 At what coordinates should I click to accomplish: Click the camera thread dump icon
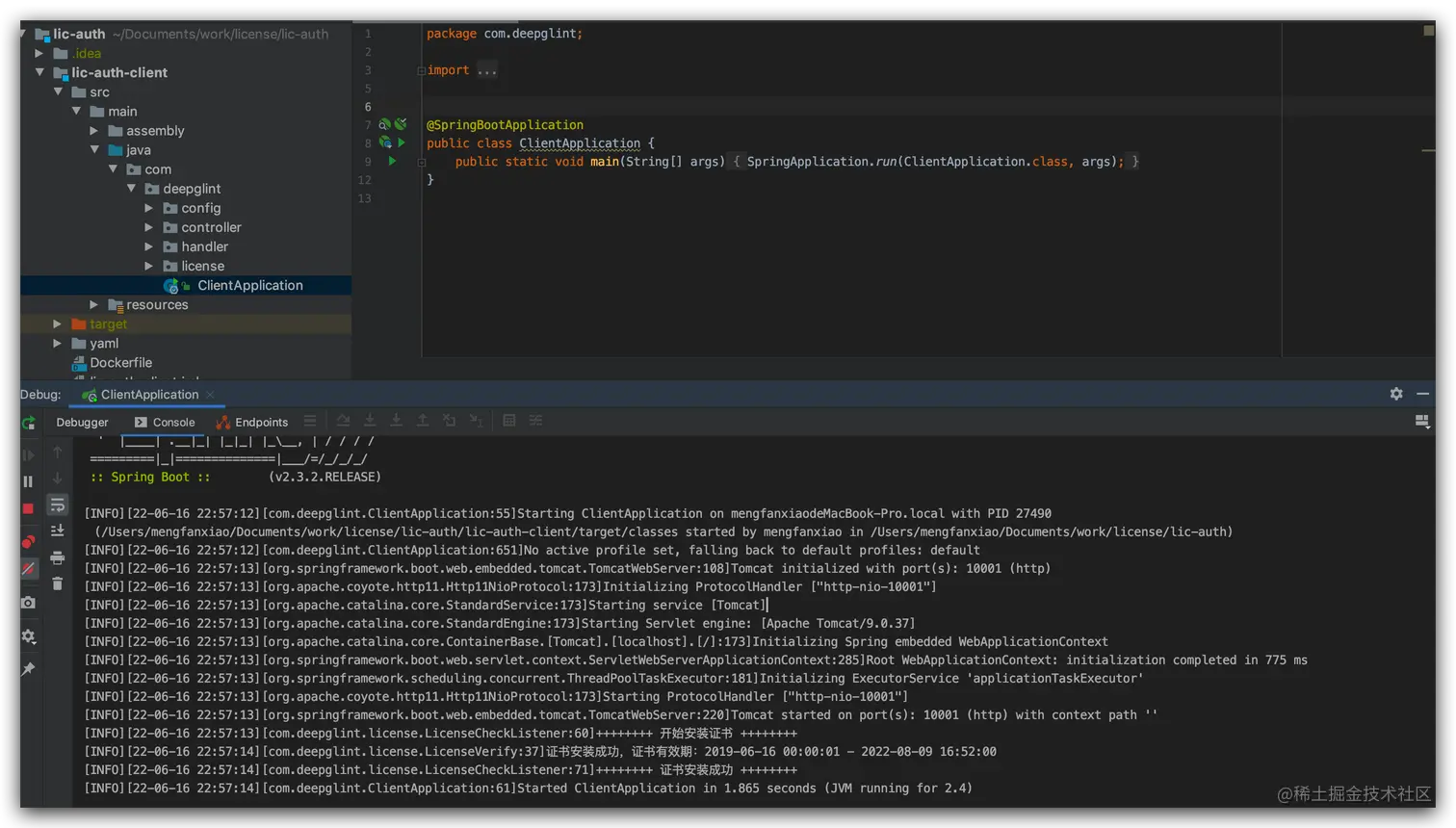coord(28,603)
